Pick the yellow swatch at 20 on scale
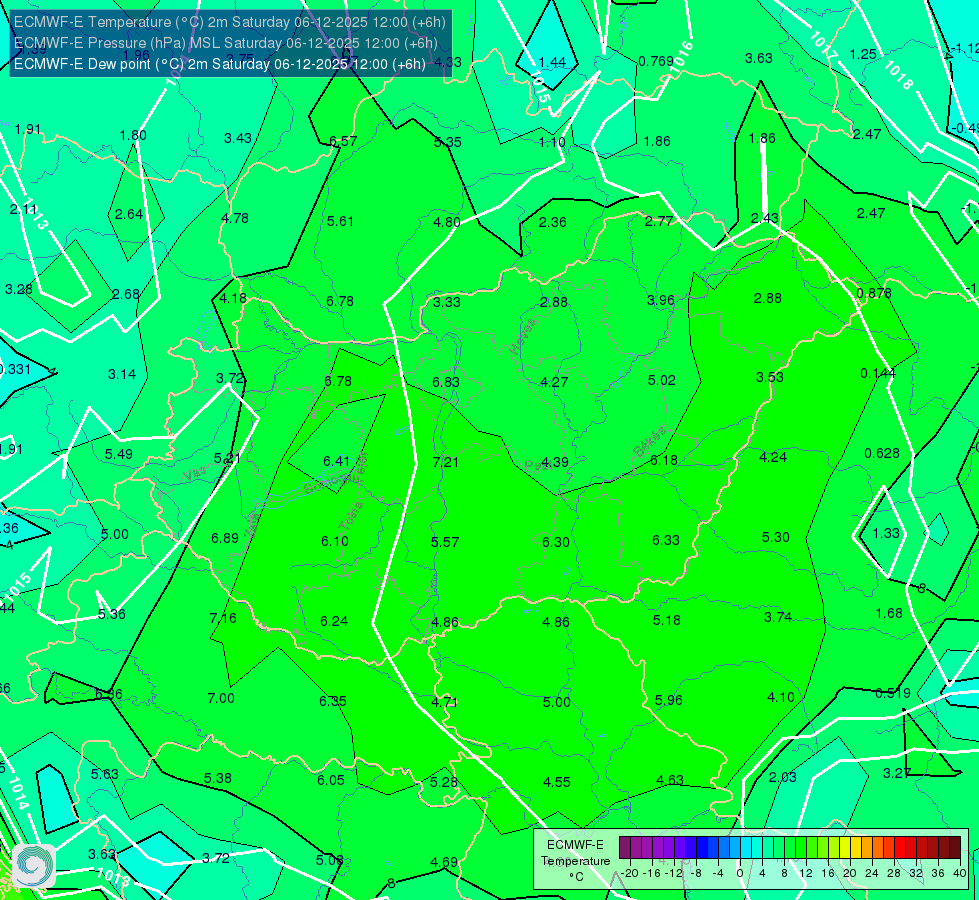 (x=845, y=848)
